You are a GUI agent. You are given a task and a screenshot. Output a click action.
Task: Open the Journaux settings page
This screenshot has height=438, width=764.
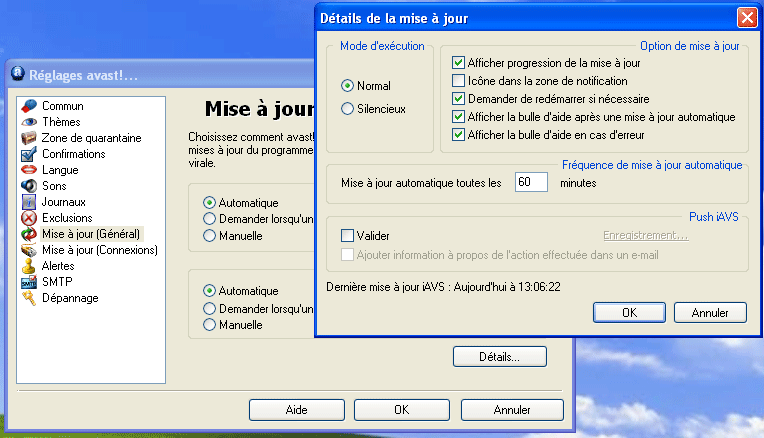63,202
